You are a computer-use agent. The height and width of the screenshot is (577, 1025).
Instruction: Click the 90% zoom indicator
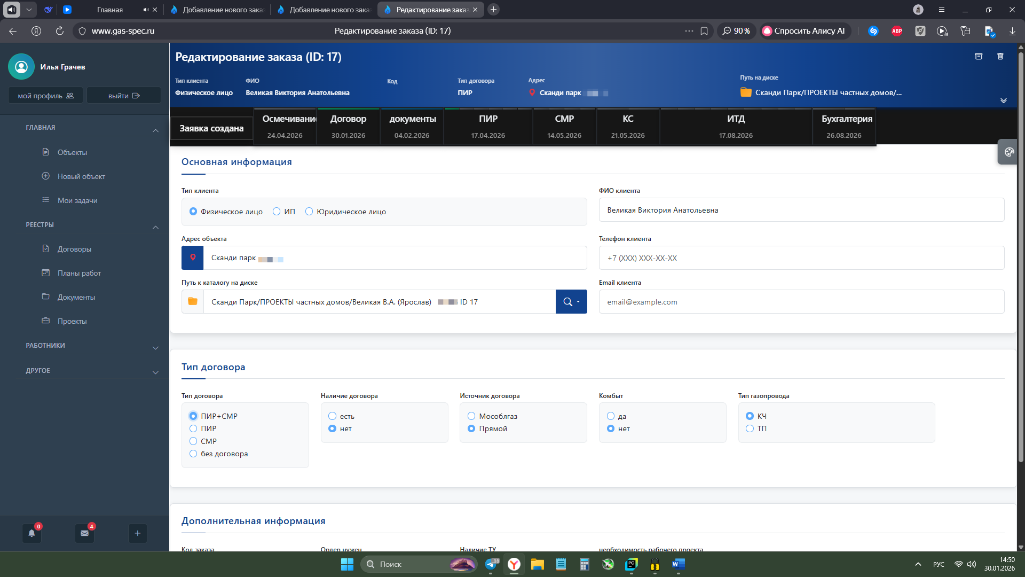[x=736, y=31]
